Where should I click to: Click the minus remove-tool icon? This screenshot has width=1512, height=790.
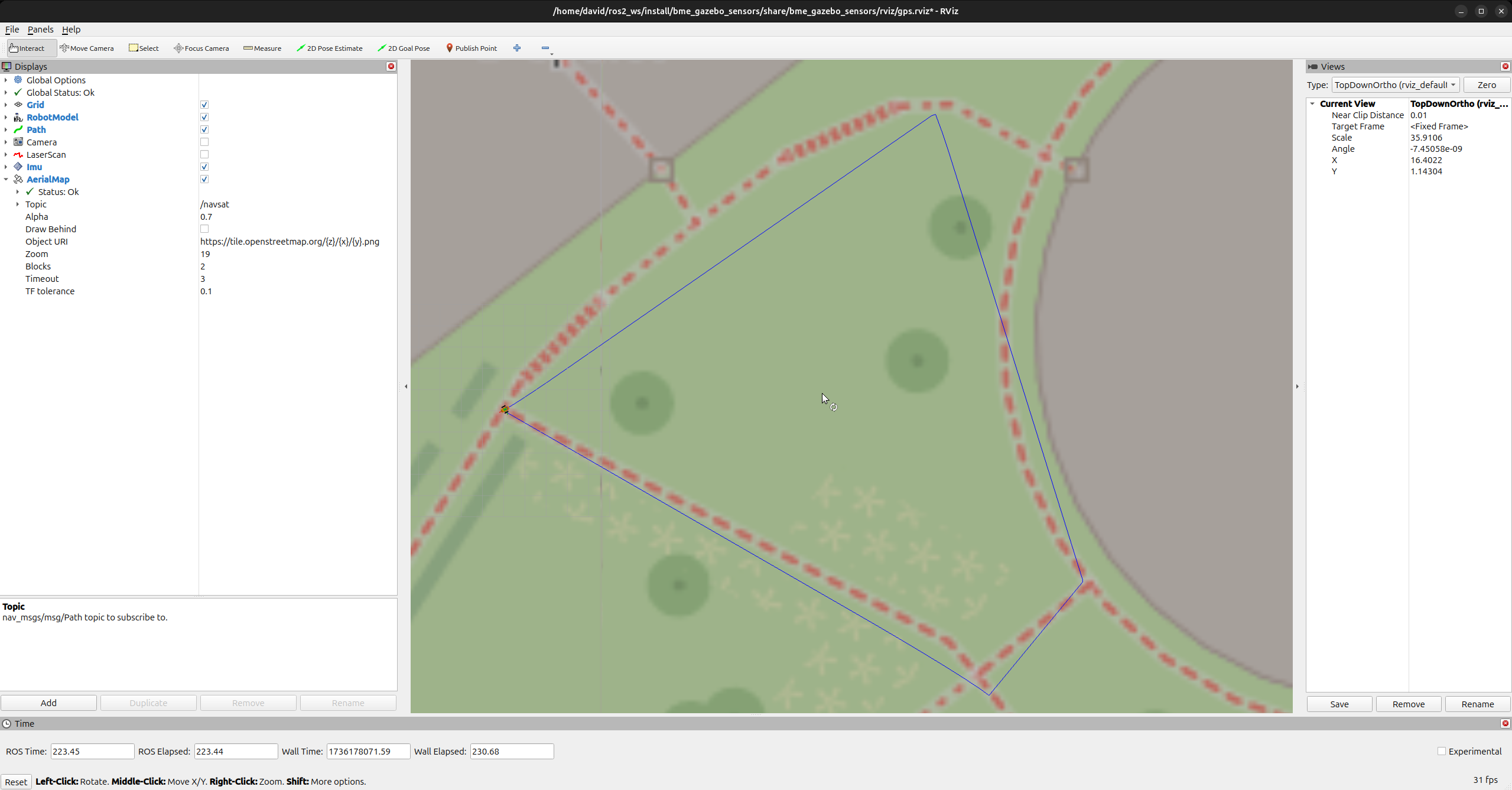point(545,48)
